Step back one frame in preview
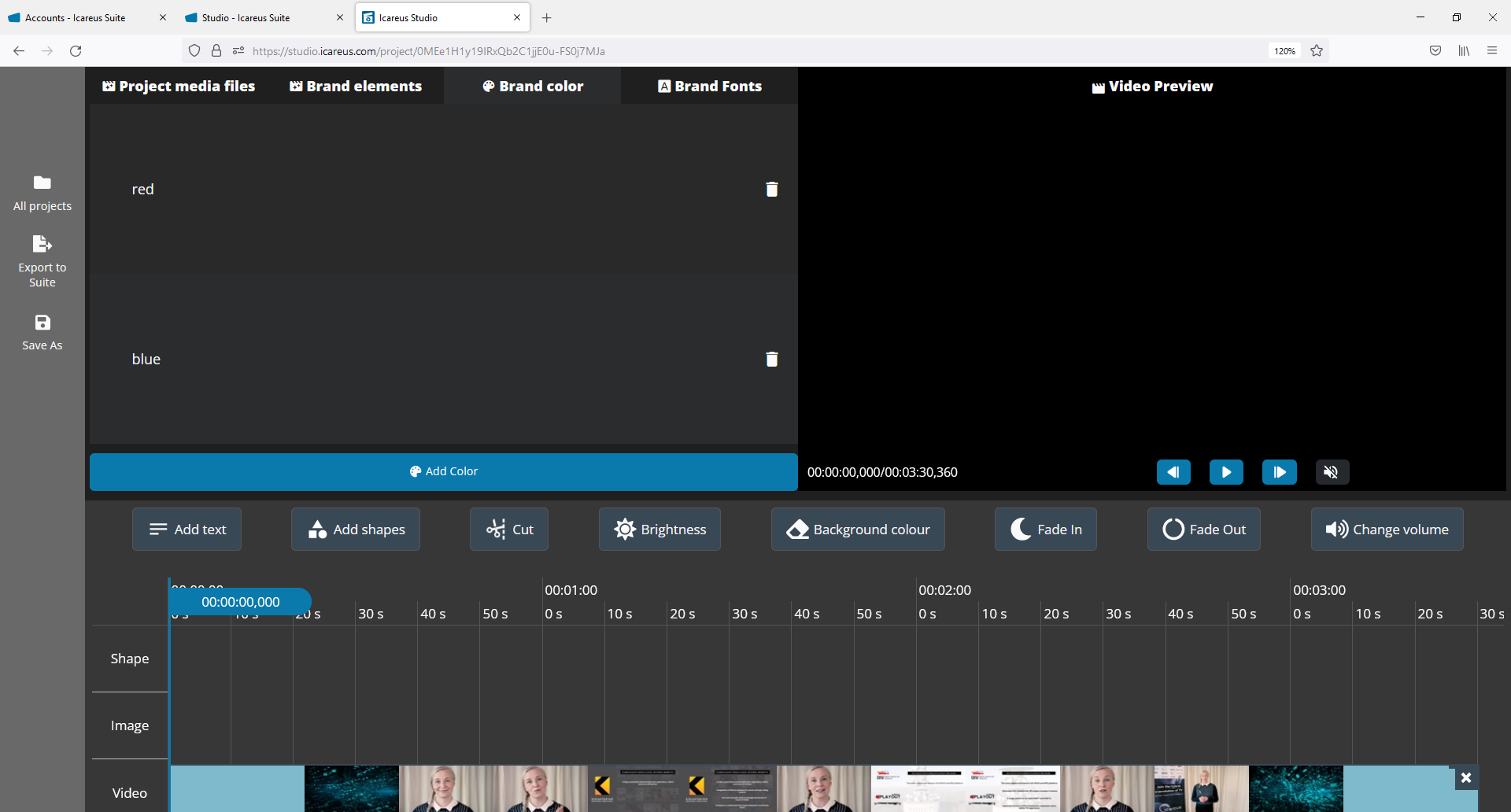Image resolution: width=1511 pixels, height=812 pixels. pyautogui.click(x=1173, y=472)
